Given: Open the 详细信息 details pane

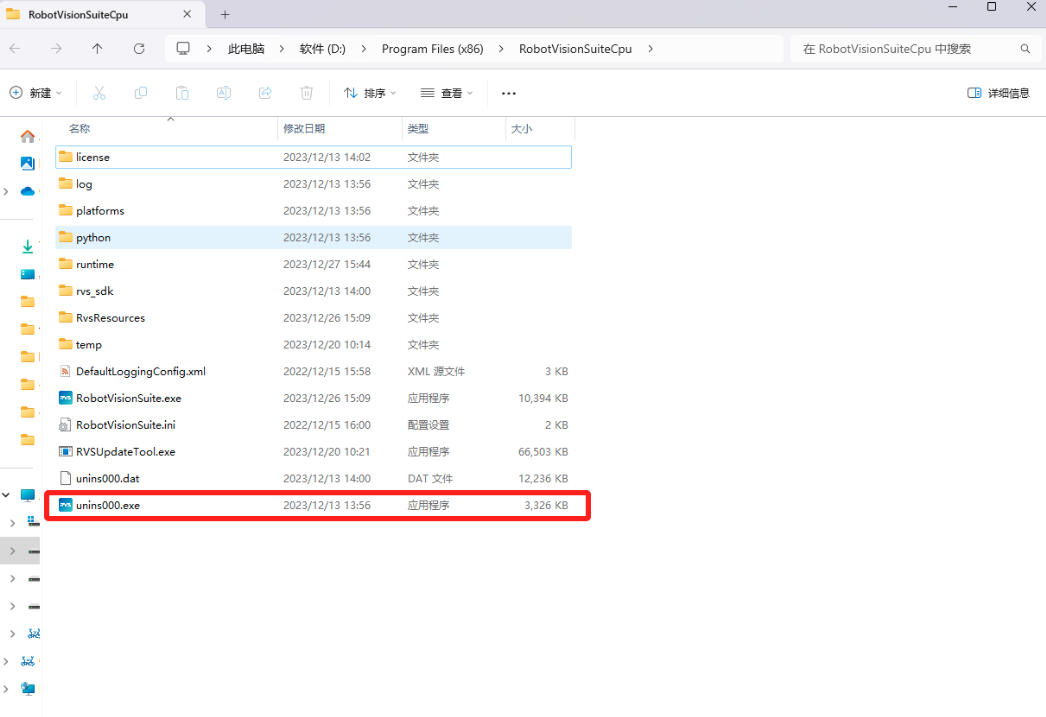Looking at the screenshot, I should coord(998,92).
